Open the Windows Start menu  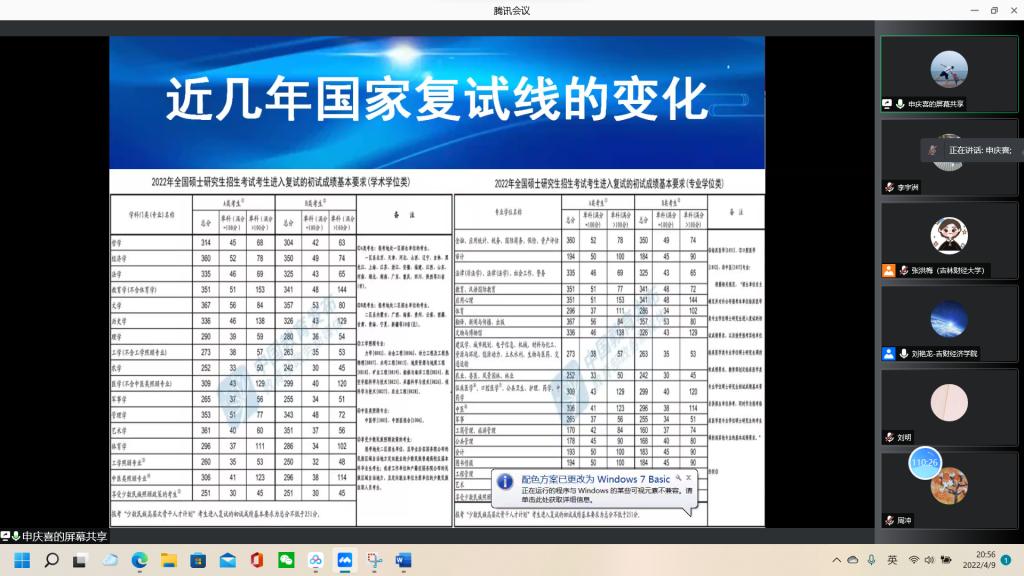coord(22,560)
